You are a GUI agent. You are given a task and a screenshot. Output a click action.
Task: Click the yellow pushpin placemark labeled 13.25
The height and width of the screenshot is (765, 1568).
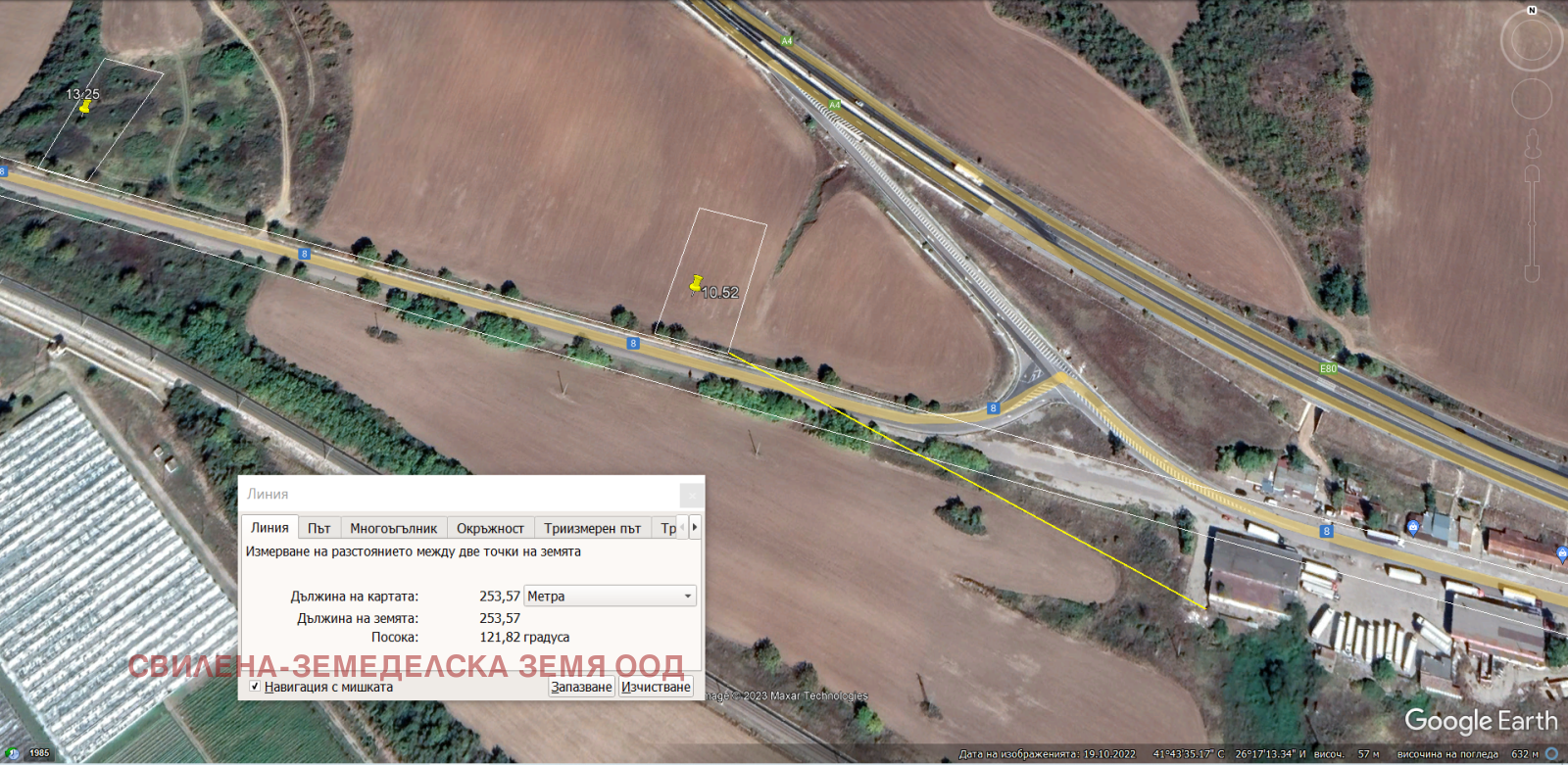pyautogui.click(x=85, y=107)
